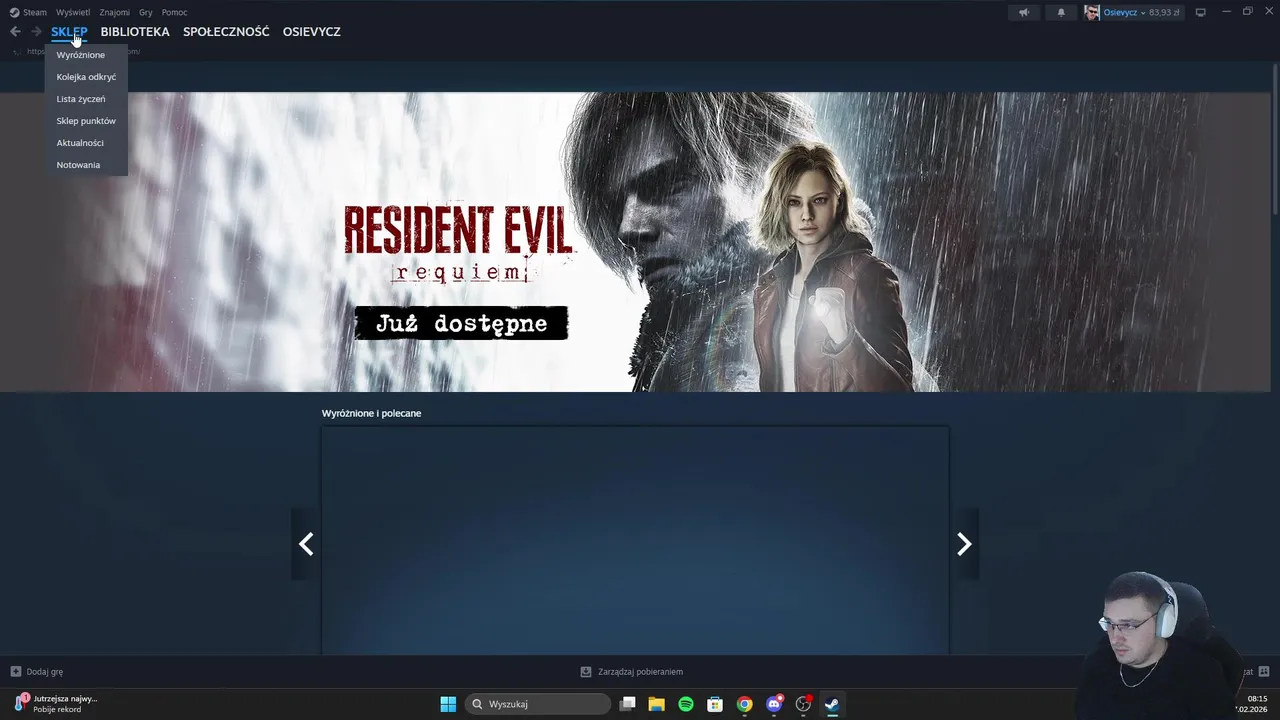Open the notifications bell
The height and width of the screenshot is (720, 1280).
1061,12
